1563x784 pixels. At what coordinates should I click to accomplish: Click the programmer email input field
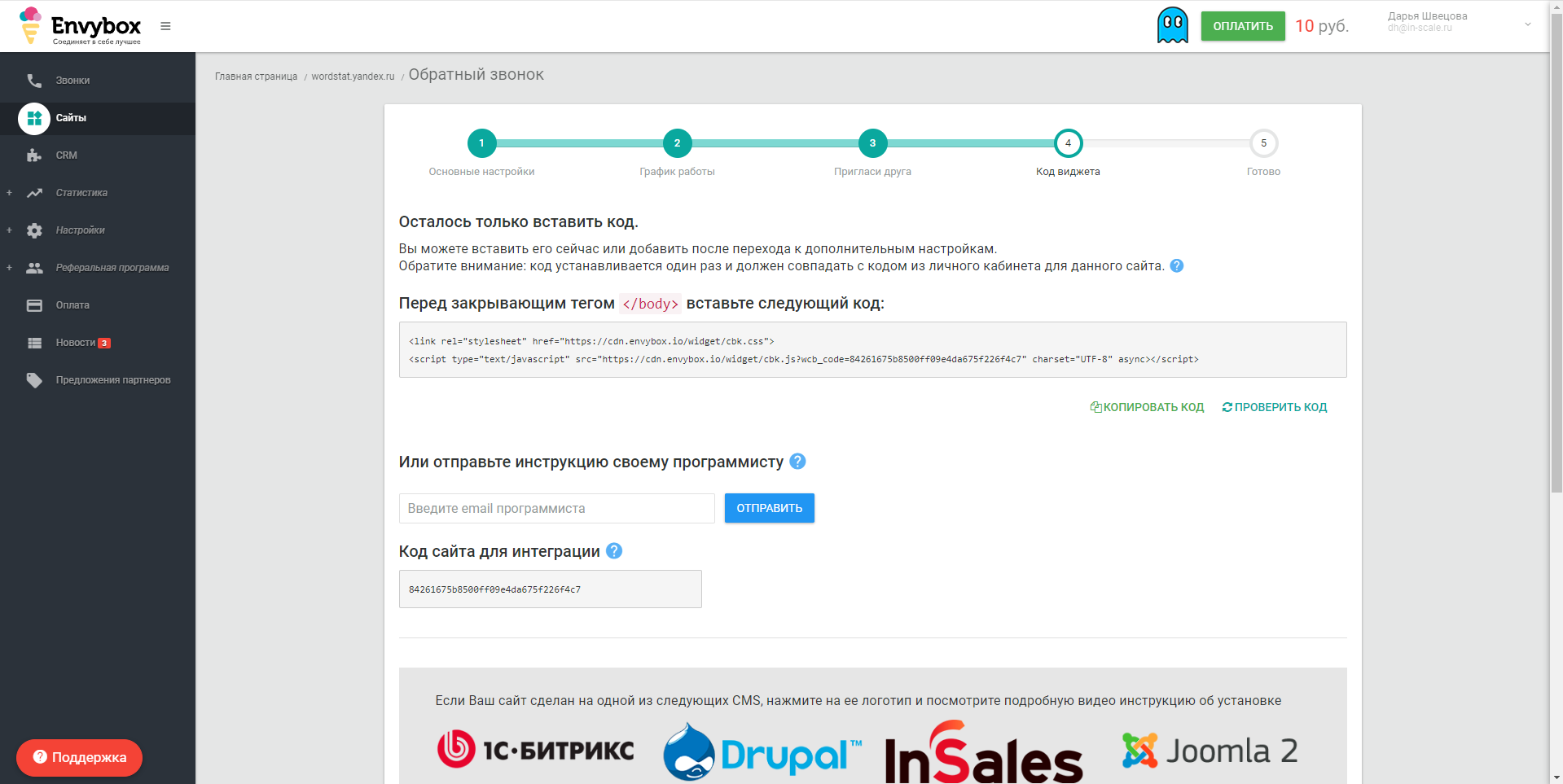click(557, 508)
